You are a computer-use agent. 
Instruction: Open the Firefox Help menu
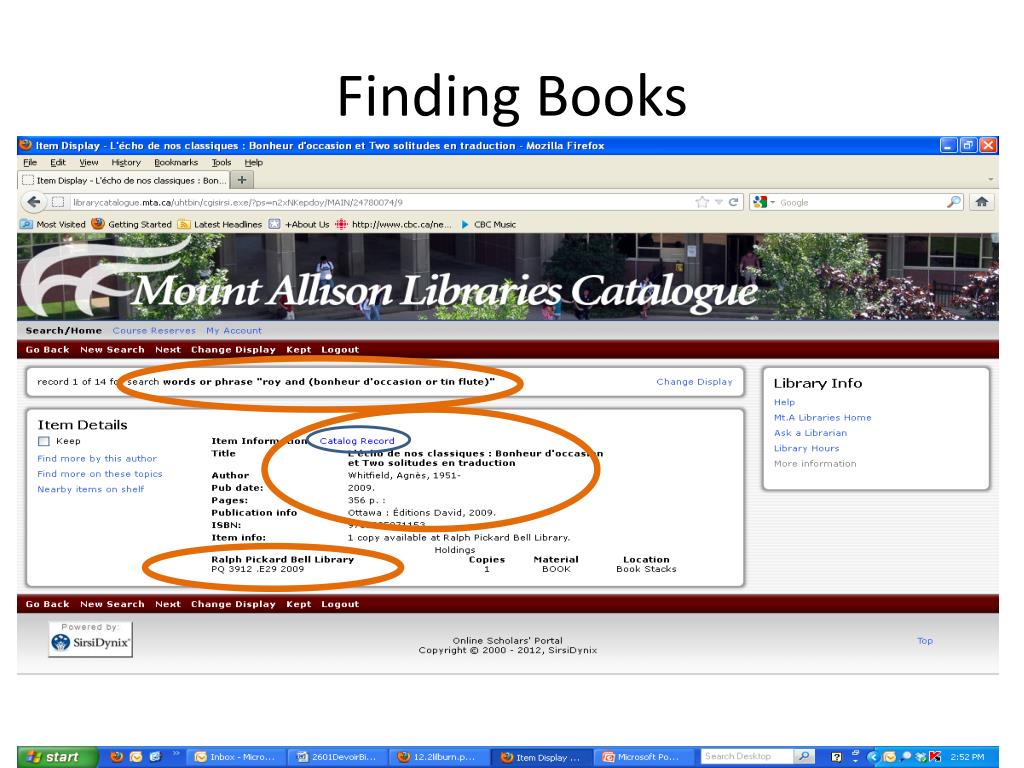pyautogui.click(x=253, y=163)
